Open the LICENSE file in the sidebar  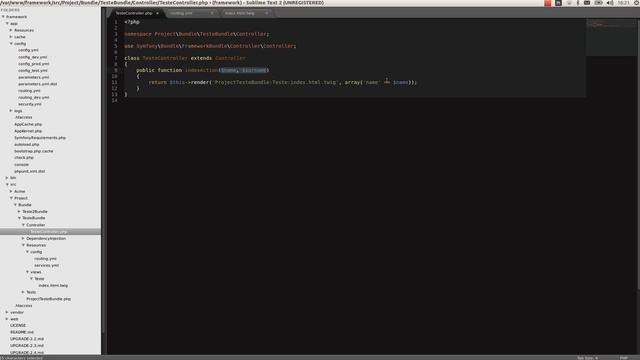click(18, 325)
